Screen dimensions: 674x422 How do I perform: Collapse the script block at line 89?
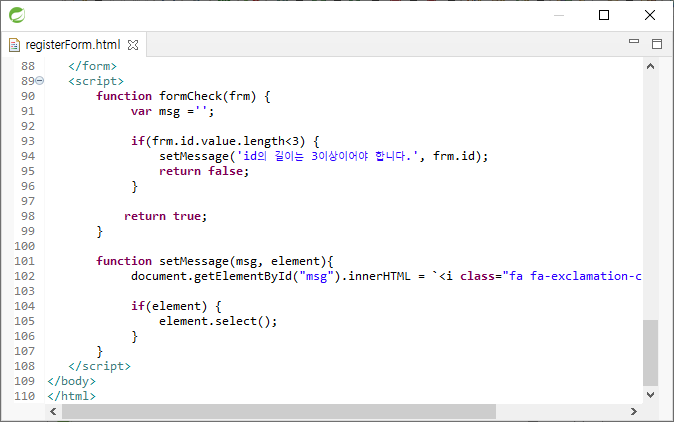click(x=40, y=80)
